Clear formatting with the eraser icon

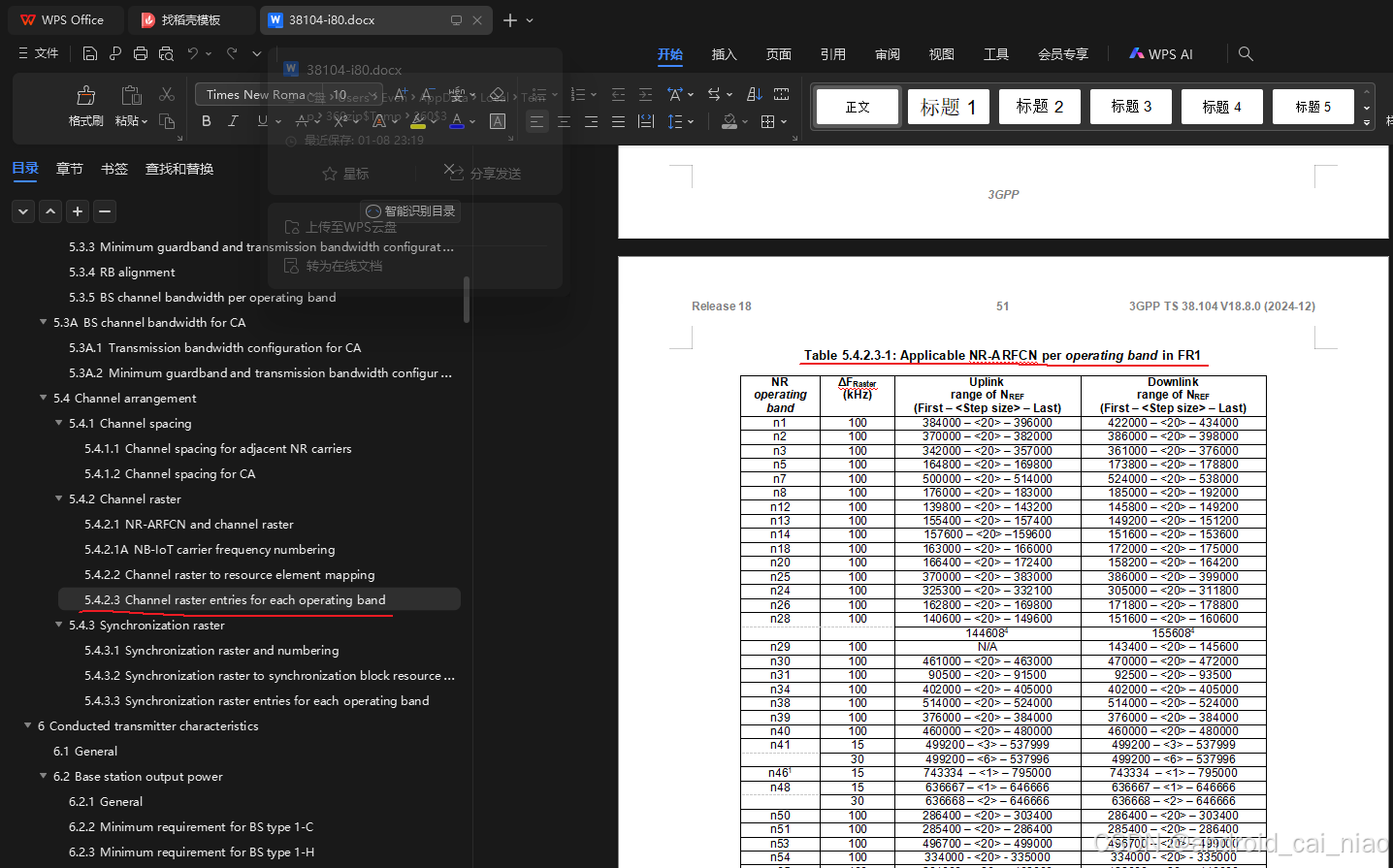click(498, 94)
